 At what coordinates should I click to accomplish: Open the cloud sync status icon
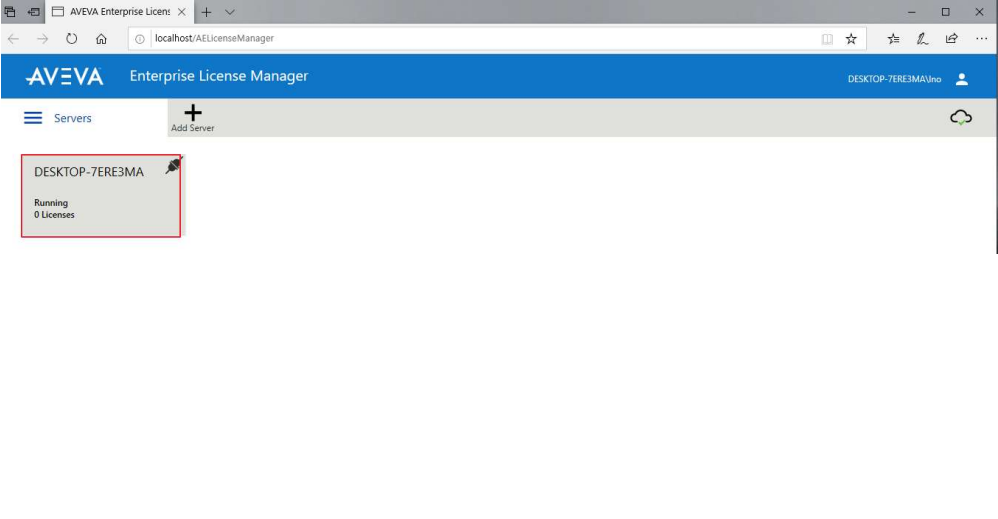pos(961,117)
